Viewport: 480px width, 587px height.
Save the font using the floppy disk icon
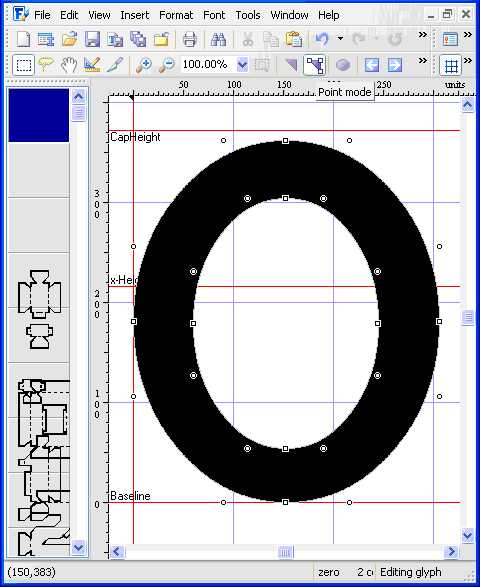(x=92, y=39)
